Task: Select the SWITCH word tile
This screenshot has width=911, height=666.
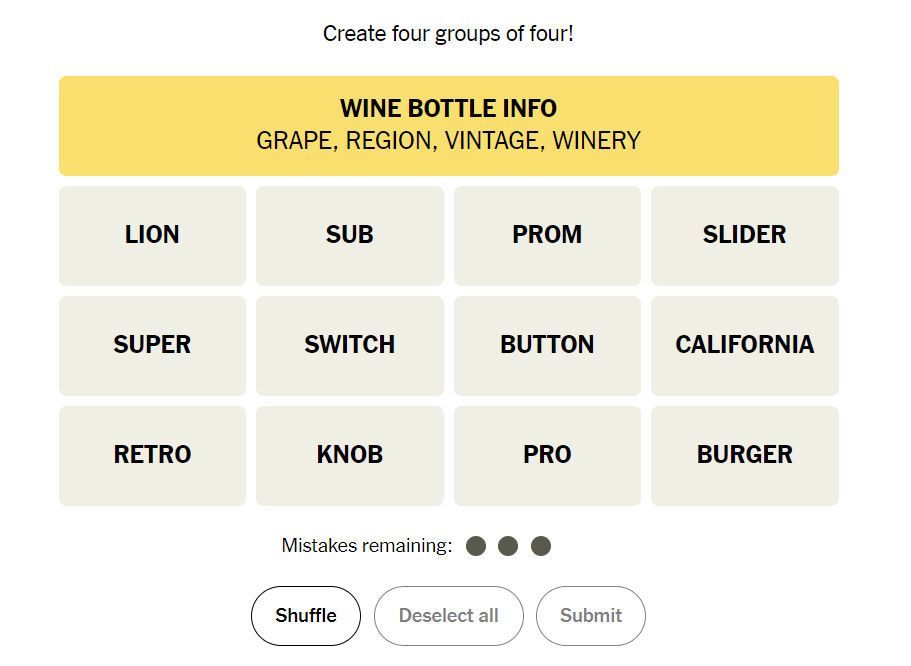Action: coord(349,345)
